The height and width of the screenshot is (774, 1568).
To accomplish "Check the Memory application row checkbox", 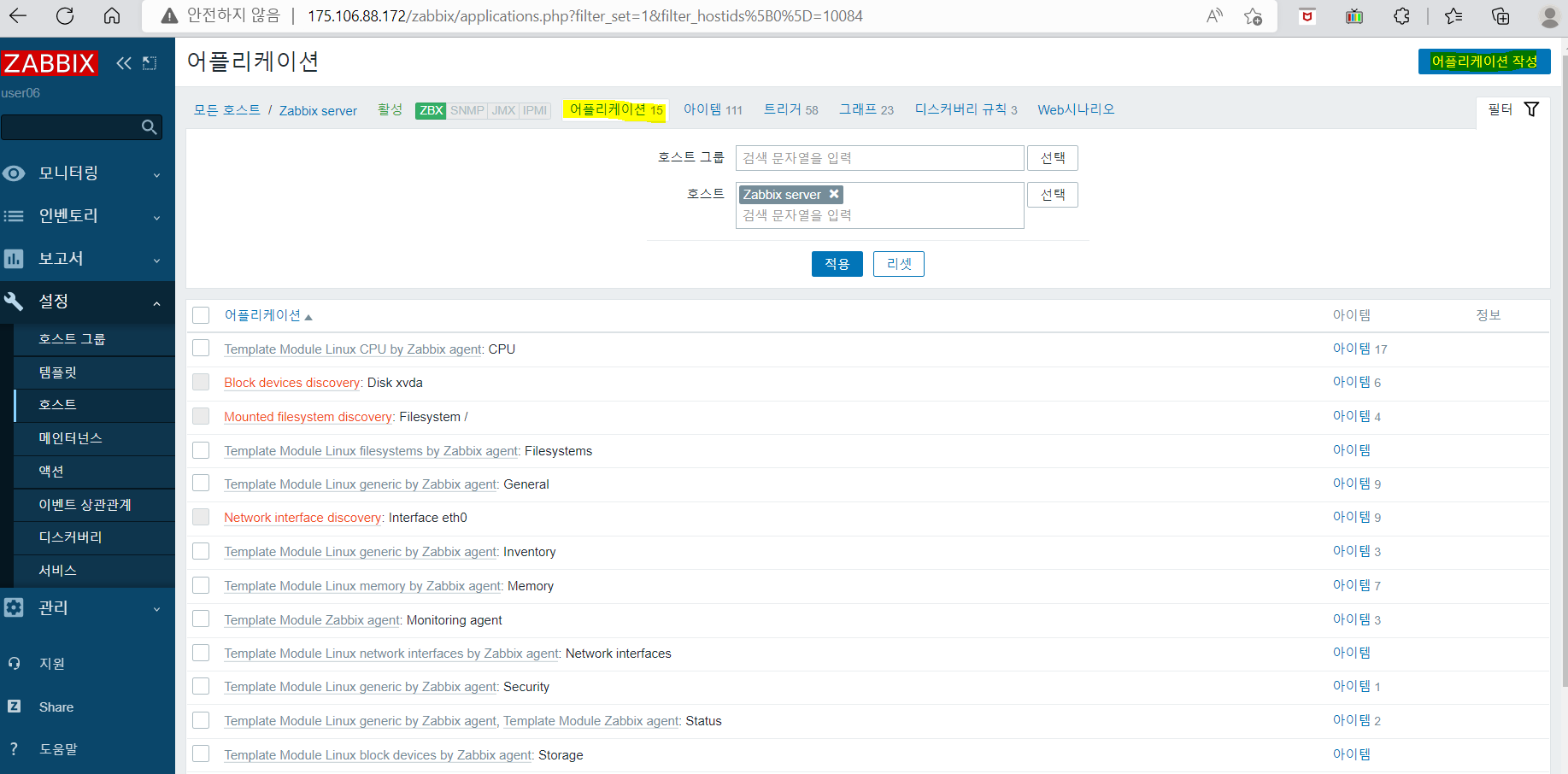I will (201, 585).
